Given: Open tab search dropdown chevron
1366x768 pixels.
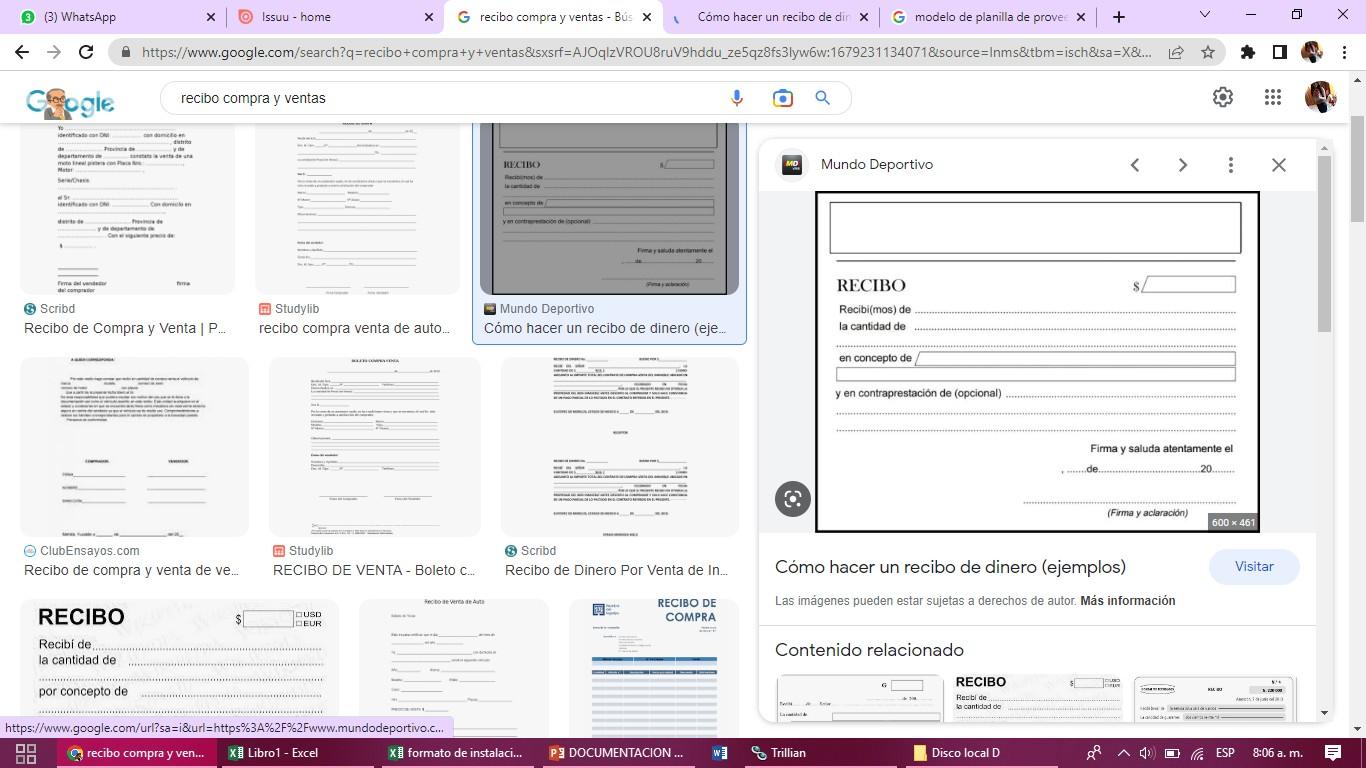Looking at the screenshot, I should (1205, 15).
